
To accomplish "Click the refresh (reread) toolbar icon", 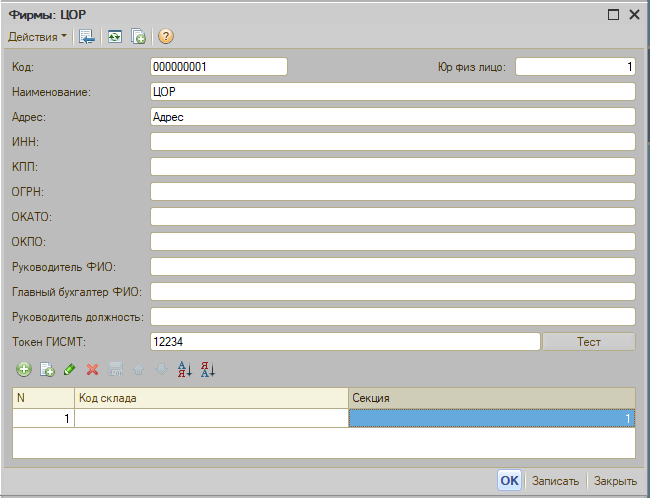I will point(115,37).
